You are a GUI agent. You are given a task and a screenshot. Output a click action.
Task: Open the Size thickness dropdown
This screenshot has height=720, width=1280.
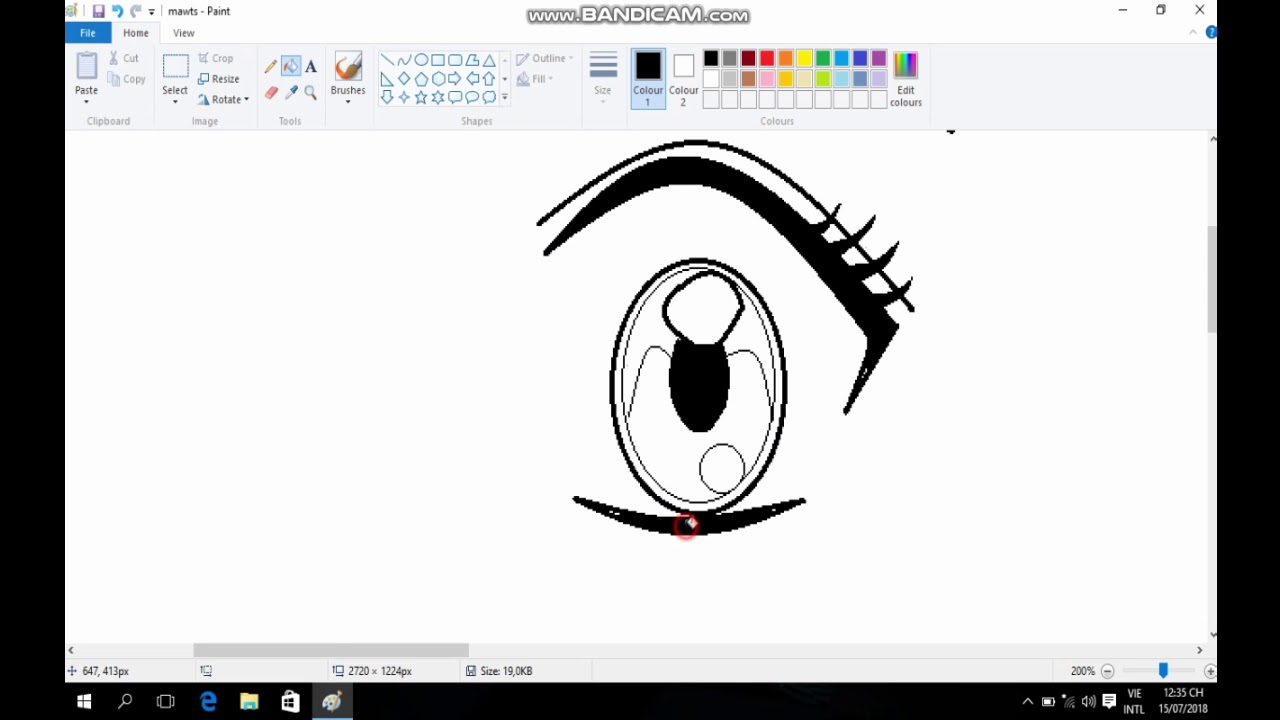coord(603,77)
